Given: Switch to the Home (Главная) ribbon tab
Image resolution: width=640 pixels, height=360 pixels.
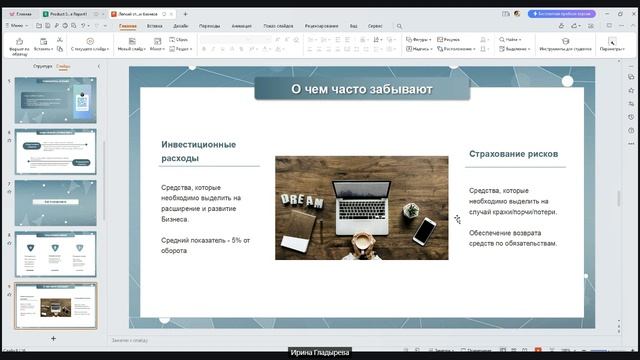Looking at the screenshot, I should click(x=128, y=26).
